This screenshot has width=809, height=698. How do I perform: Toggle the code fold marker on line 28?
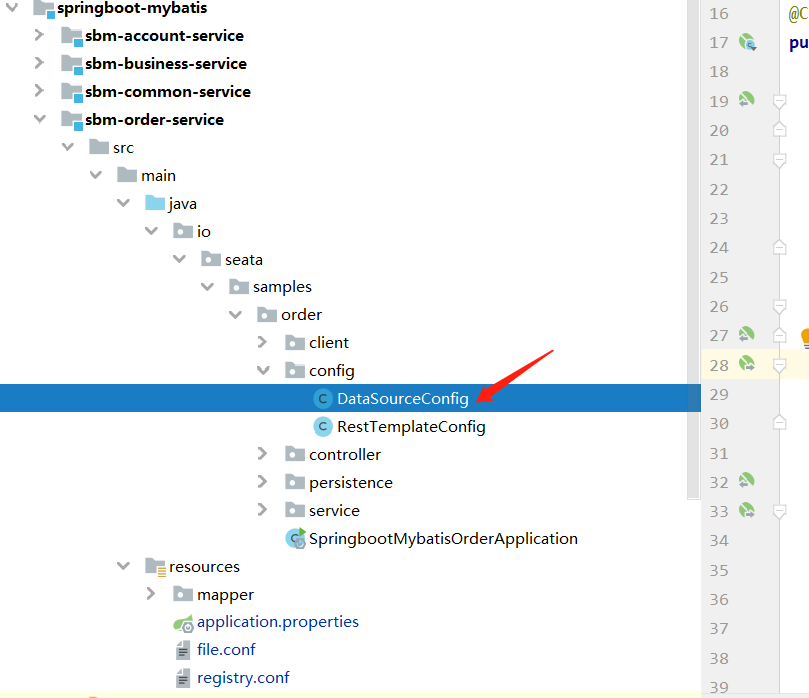(x=780, y=366)
